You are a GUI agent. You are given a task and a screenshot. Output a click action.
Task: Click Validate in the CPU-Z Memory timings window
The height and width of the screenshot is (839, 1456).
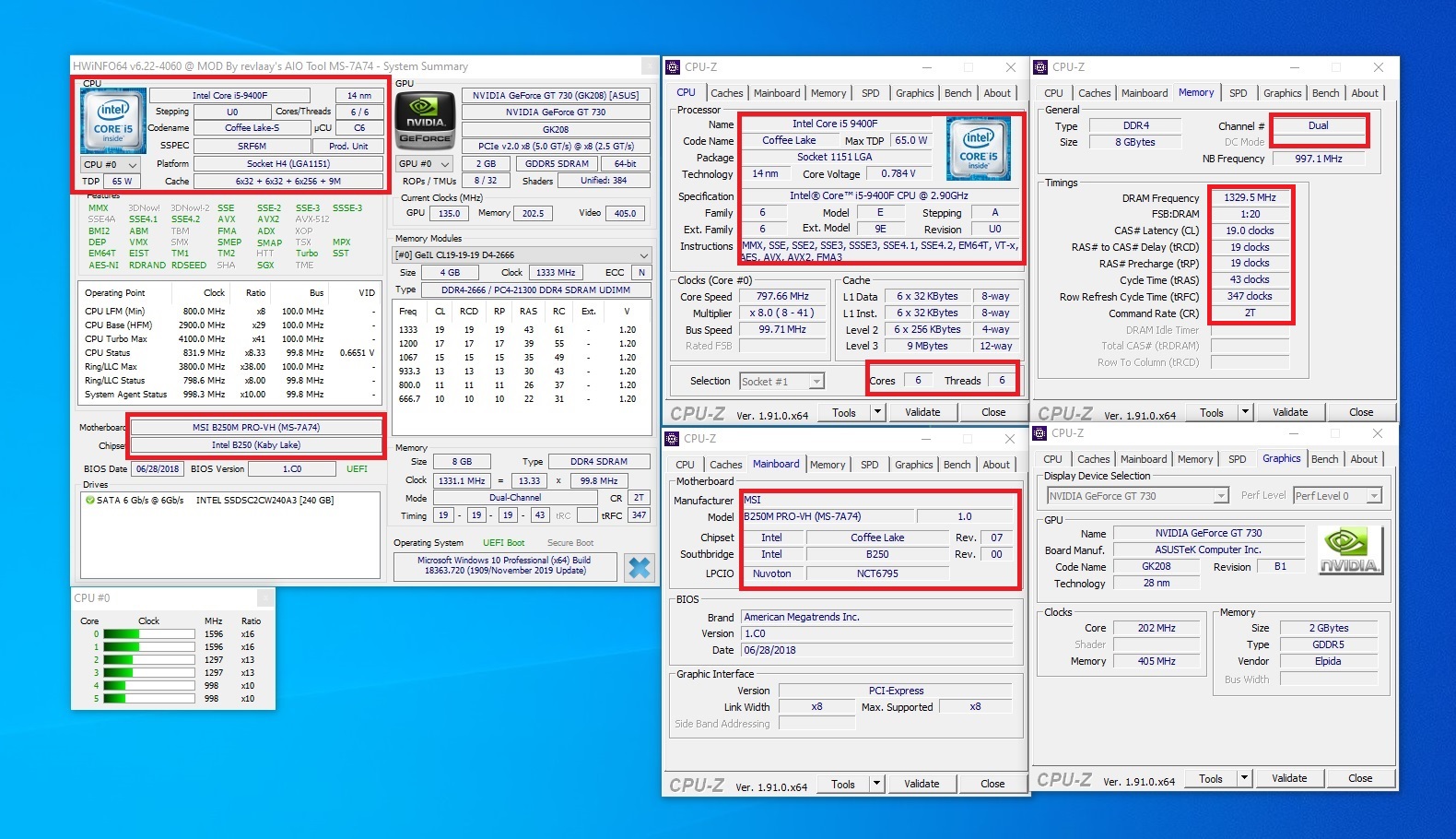pyautogui.click(x=1290, y=412)
